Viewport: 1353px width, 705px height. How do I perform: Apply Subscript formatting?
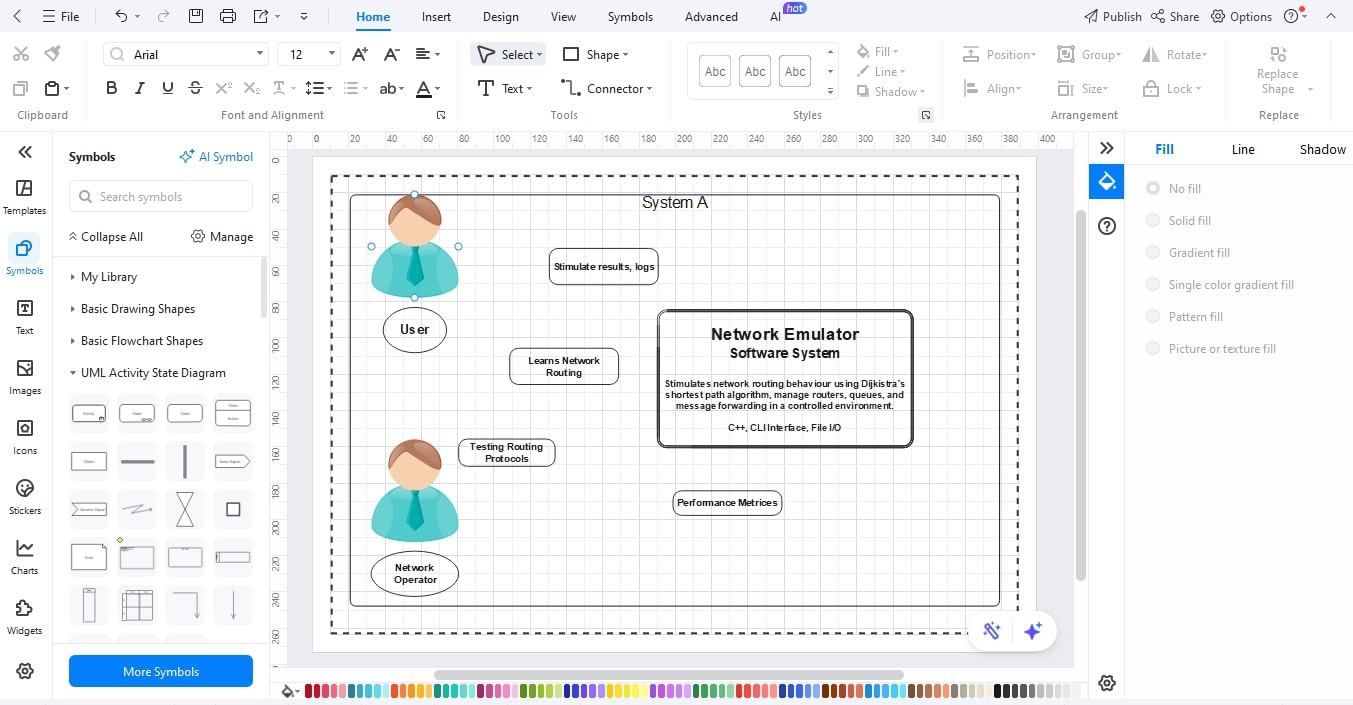[x=252, y=88]
